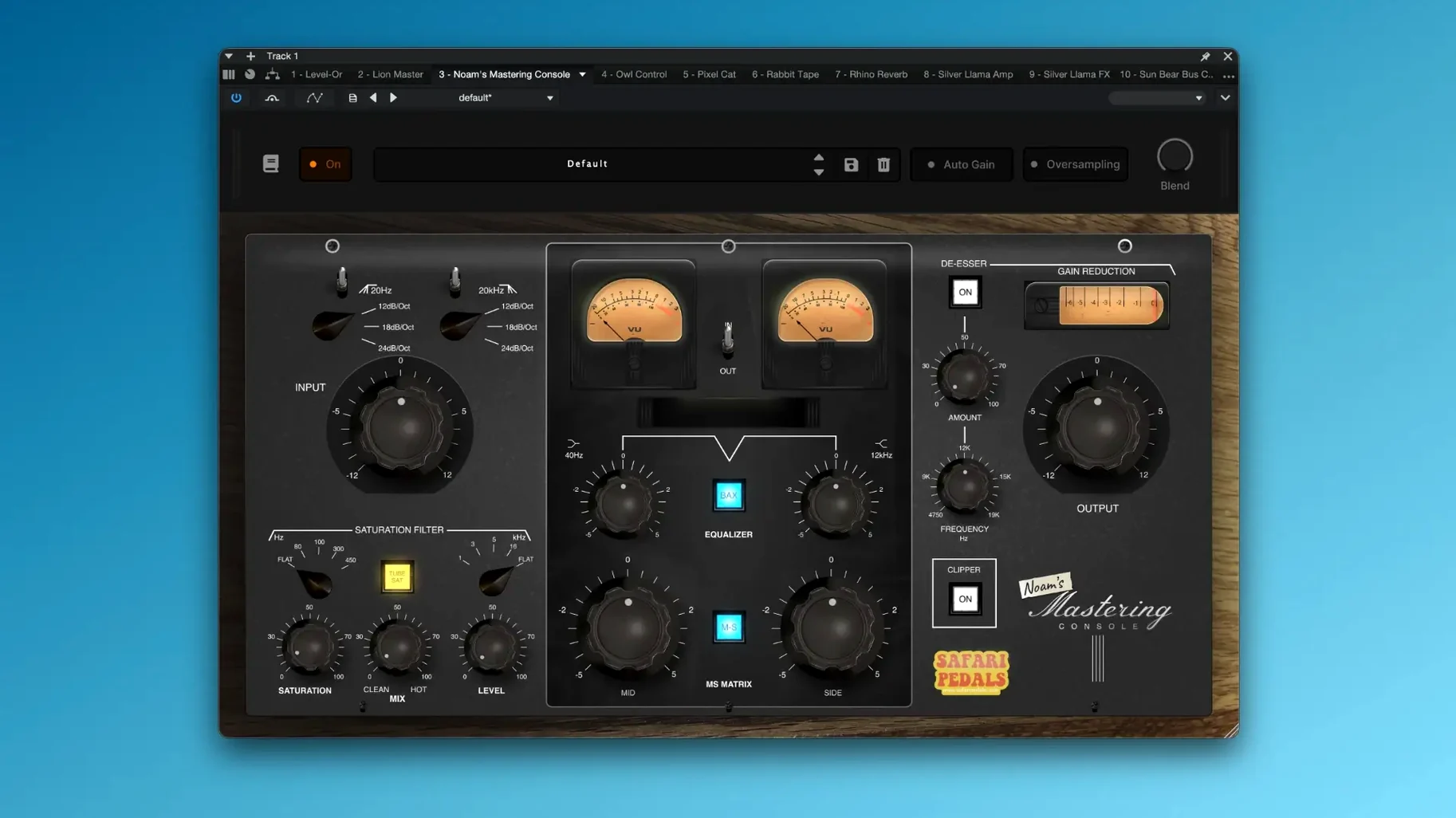Click the sidechain icon in toolbar
This screenshot has width=1456, height=818.
point(272,98)
